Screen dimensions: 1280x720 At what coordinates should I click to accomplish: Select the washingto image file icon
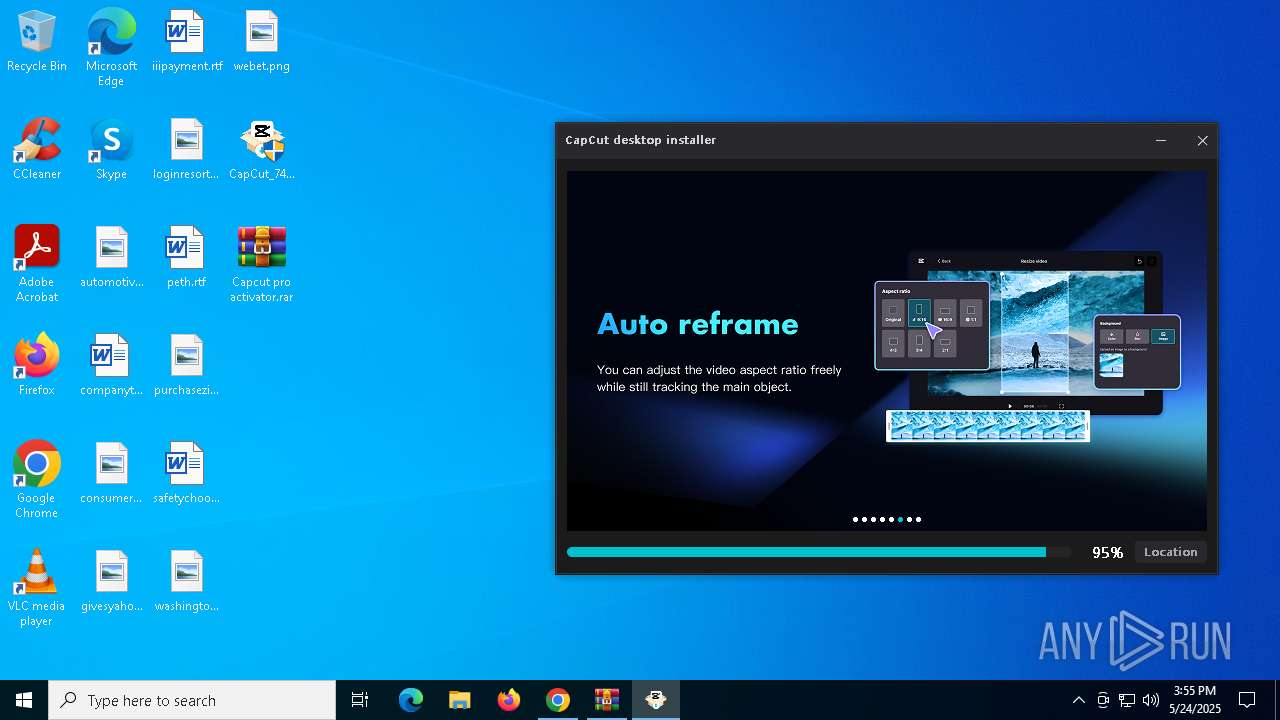pyautogui.click(x=187, y=582)
